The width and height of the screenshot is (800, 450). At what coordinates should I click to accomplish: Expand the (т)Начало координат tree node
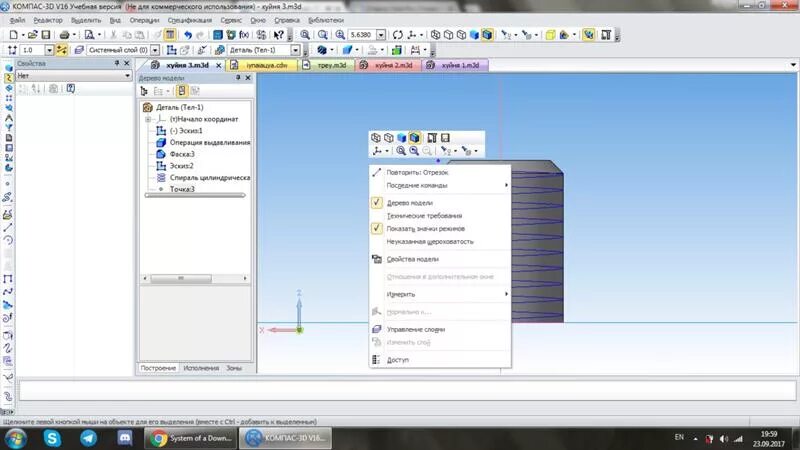click(x=148, y=119)
